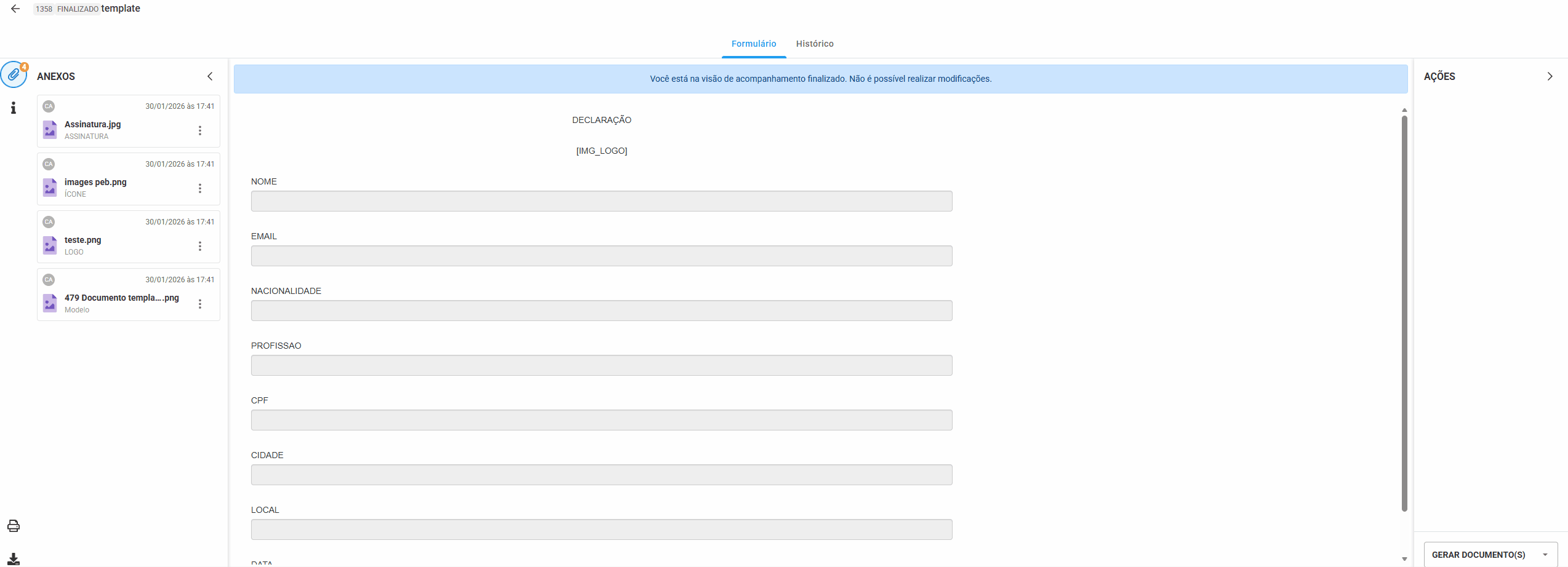Click the download icon at bottom left
The height and width of the screenshot is (567, 1568).
tap(14, 559)
